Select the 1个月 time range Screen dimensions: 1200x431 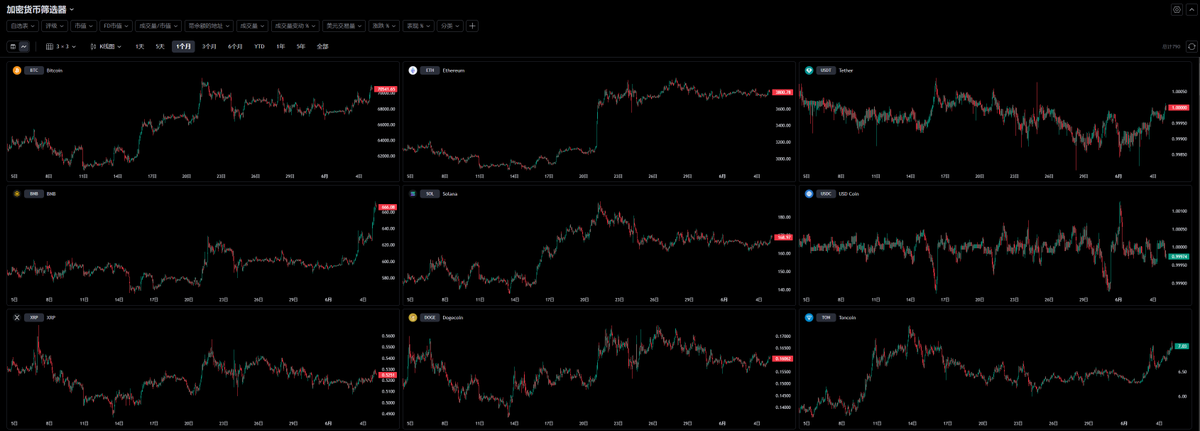(x=183, y=46)
